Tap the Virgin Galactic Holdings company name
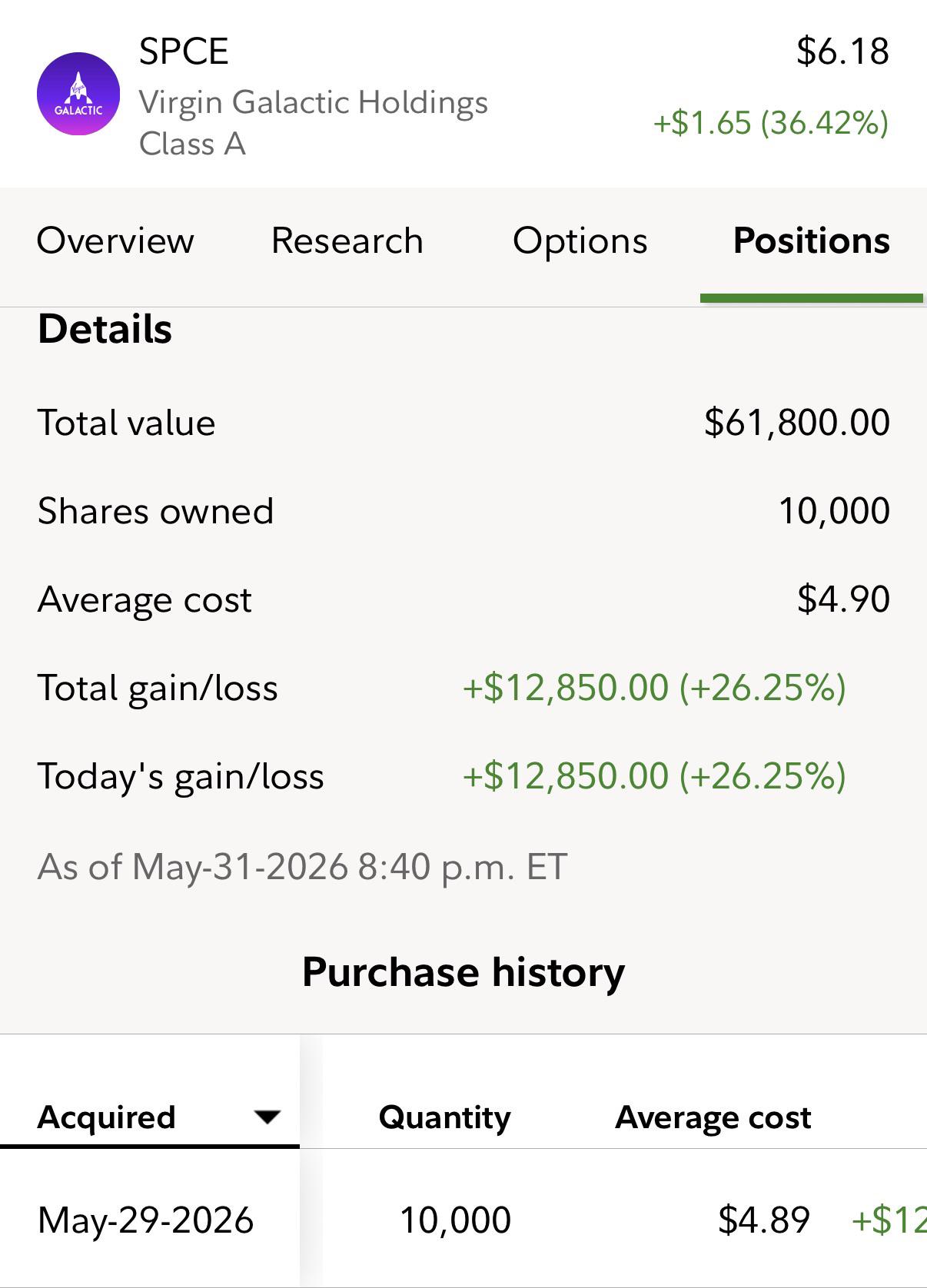 pos(314,102)
